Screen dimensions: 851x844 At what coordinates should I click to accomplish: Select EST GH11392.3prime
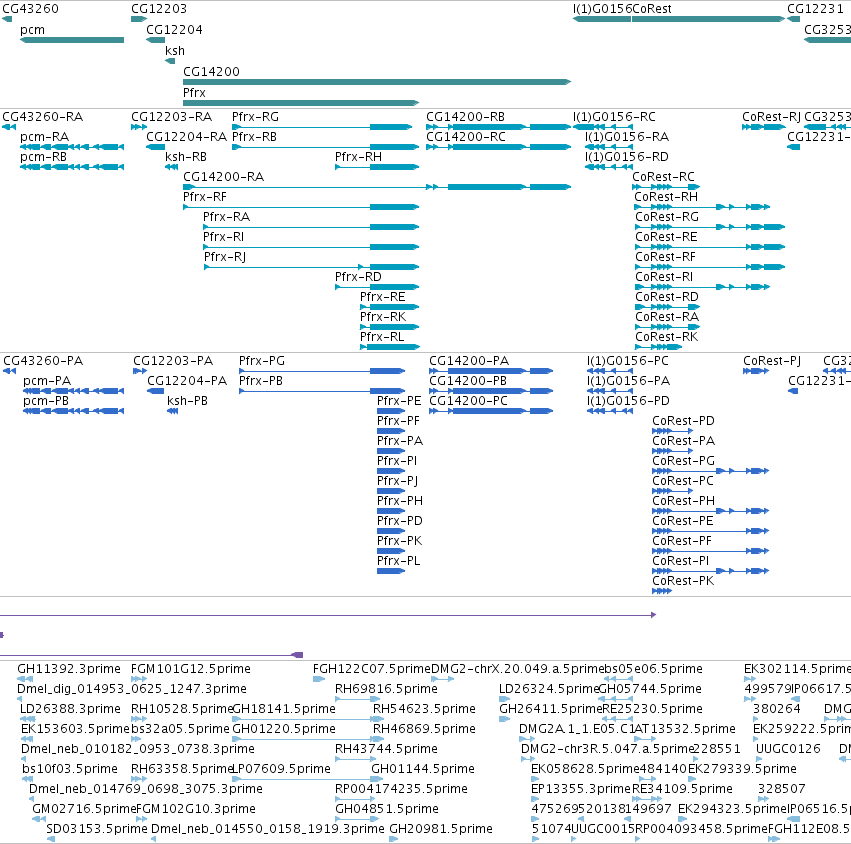pyautogui.click(x=69, y=669)
